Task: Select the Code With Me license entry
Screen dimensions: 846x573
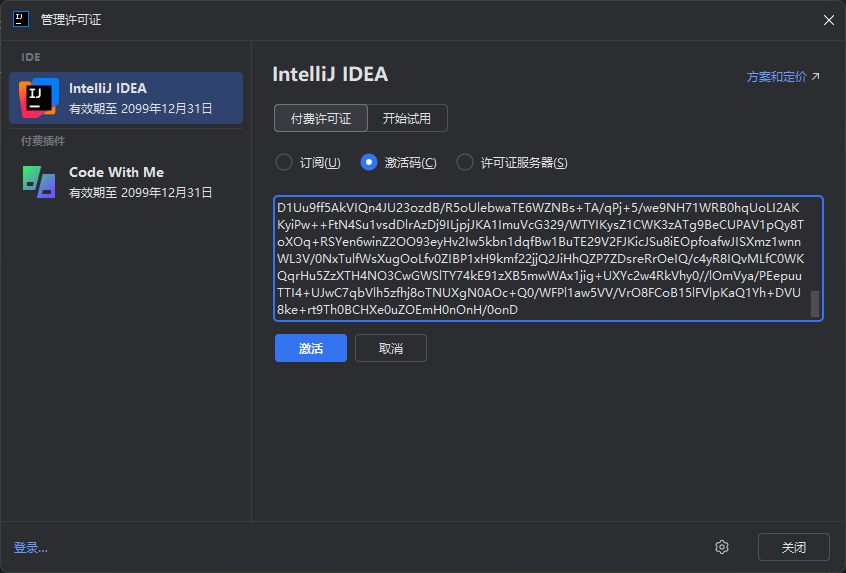Action: click(126, 182)
